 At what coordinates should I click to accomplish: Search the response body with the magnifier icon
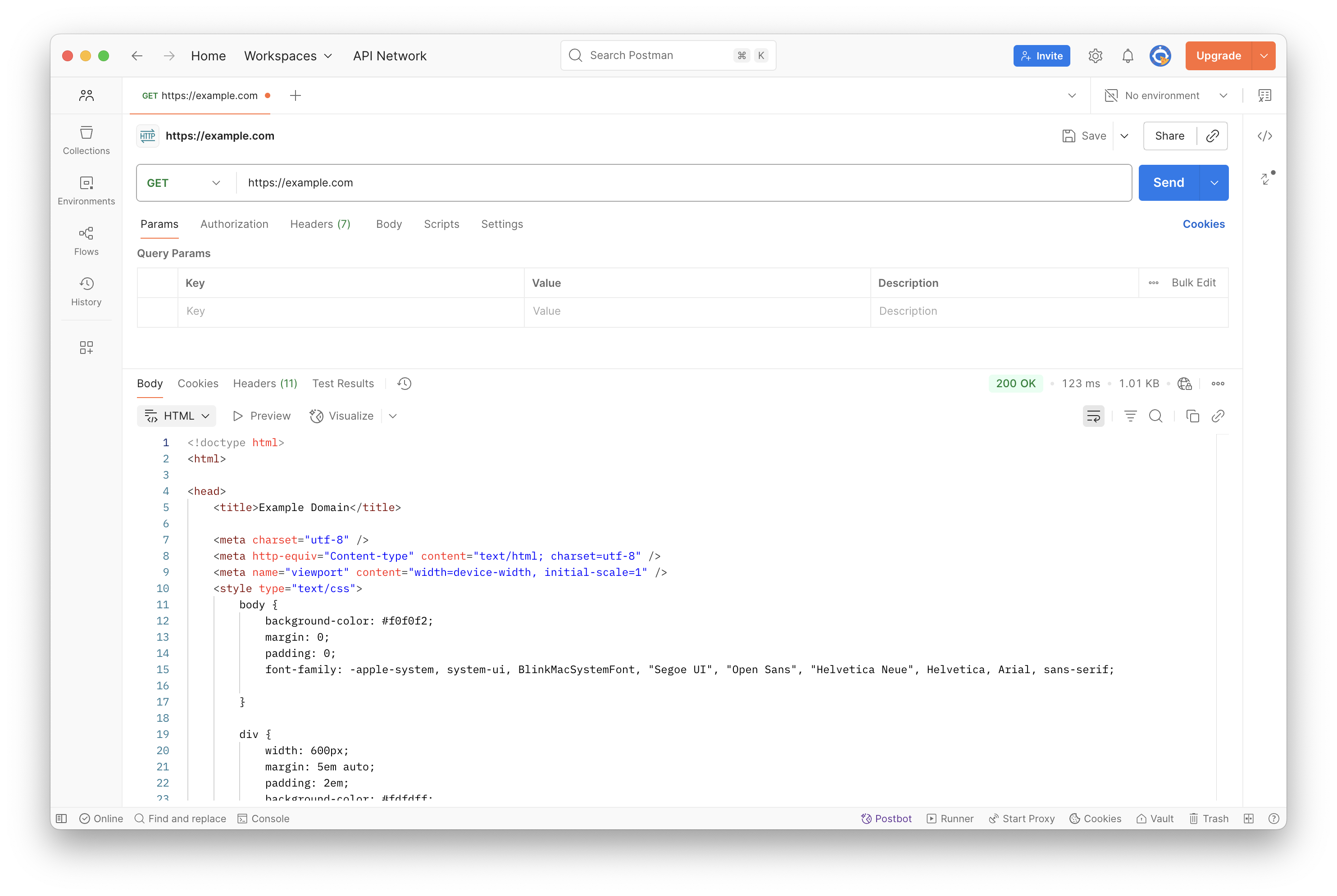pos(1155,416)
